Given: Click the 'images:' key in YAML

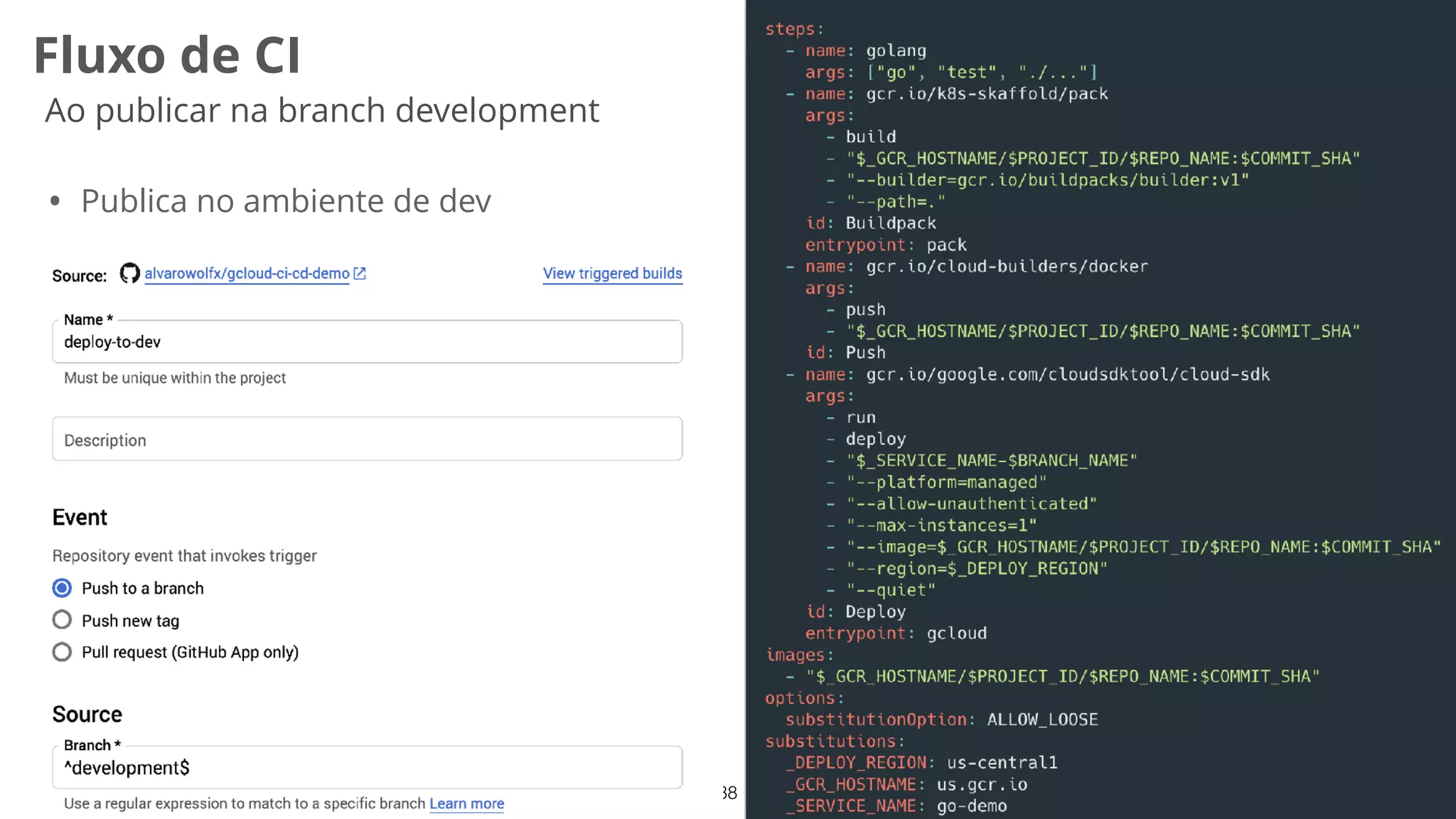Looking at the screenshot, I should (799, 655).
